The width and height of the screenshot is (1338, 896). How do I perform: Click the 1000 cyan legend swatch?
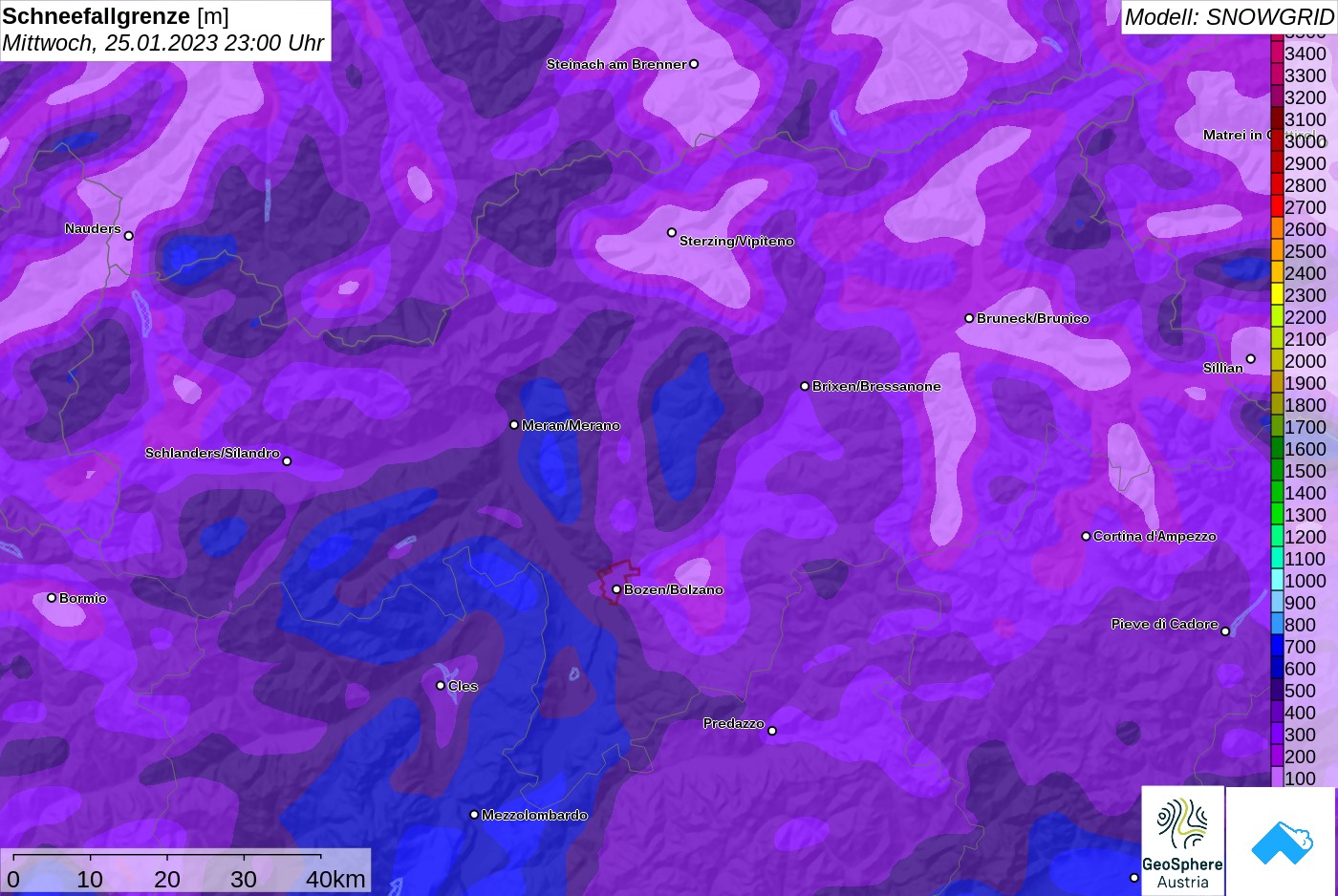(x=1277, y=580)
